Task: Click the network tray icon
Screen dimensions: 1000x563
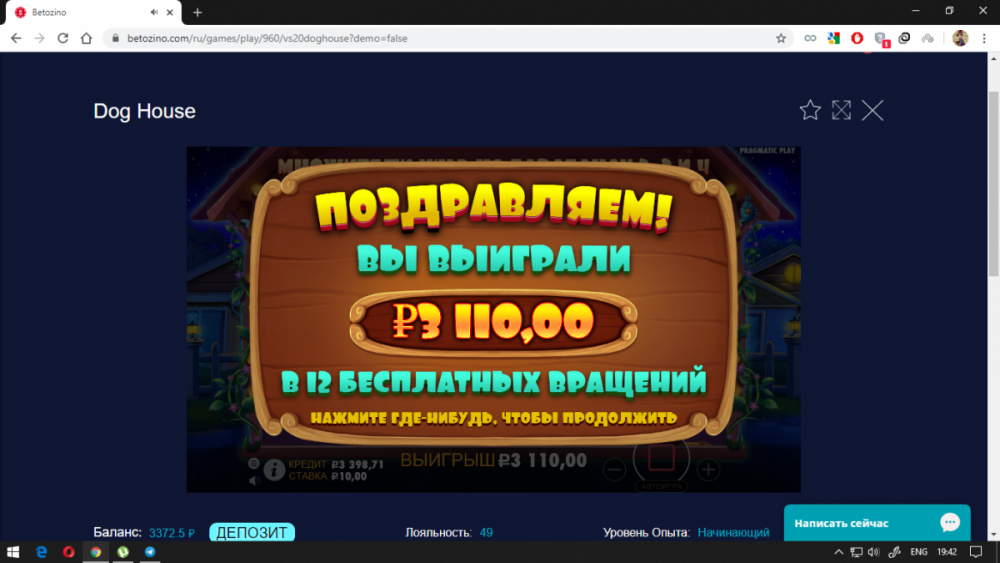Action: [x=856, y=552]
